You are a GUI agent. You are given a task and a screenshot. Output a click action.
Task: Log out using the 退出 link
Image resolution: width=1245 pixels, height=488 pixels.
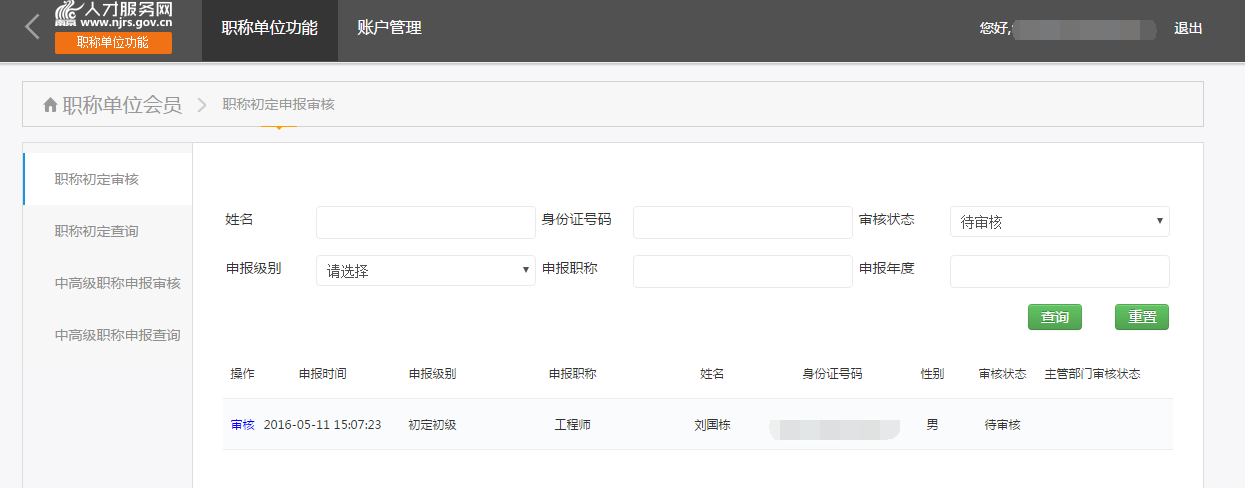pos(1188,28)
